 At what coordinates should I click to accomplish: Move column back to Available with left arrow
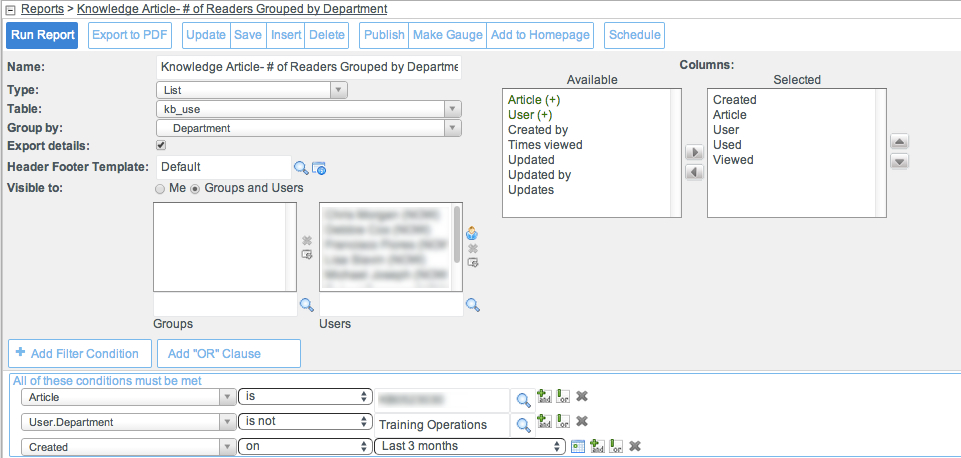pos(694,172)
